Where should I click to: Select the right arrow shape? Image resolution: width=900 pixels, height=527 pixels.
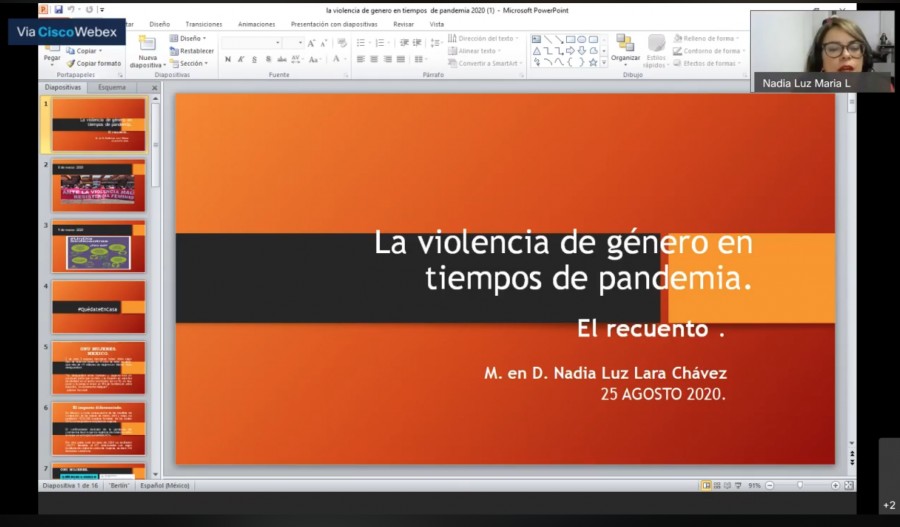pos(571,51)
